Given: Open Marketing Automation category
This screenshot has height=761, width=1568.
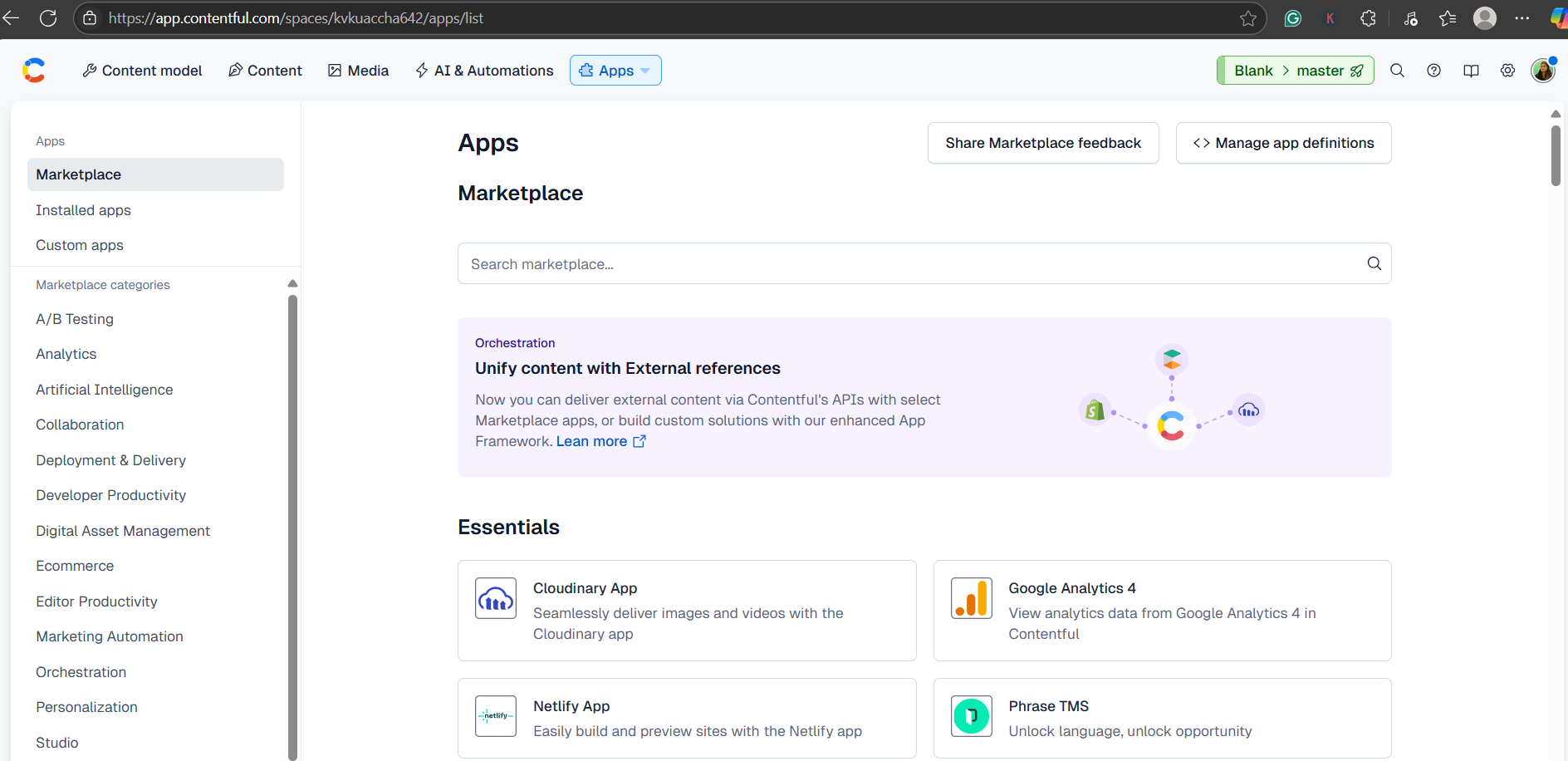Looking at the screenshot, I should point(110,636).
